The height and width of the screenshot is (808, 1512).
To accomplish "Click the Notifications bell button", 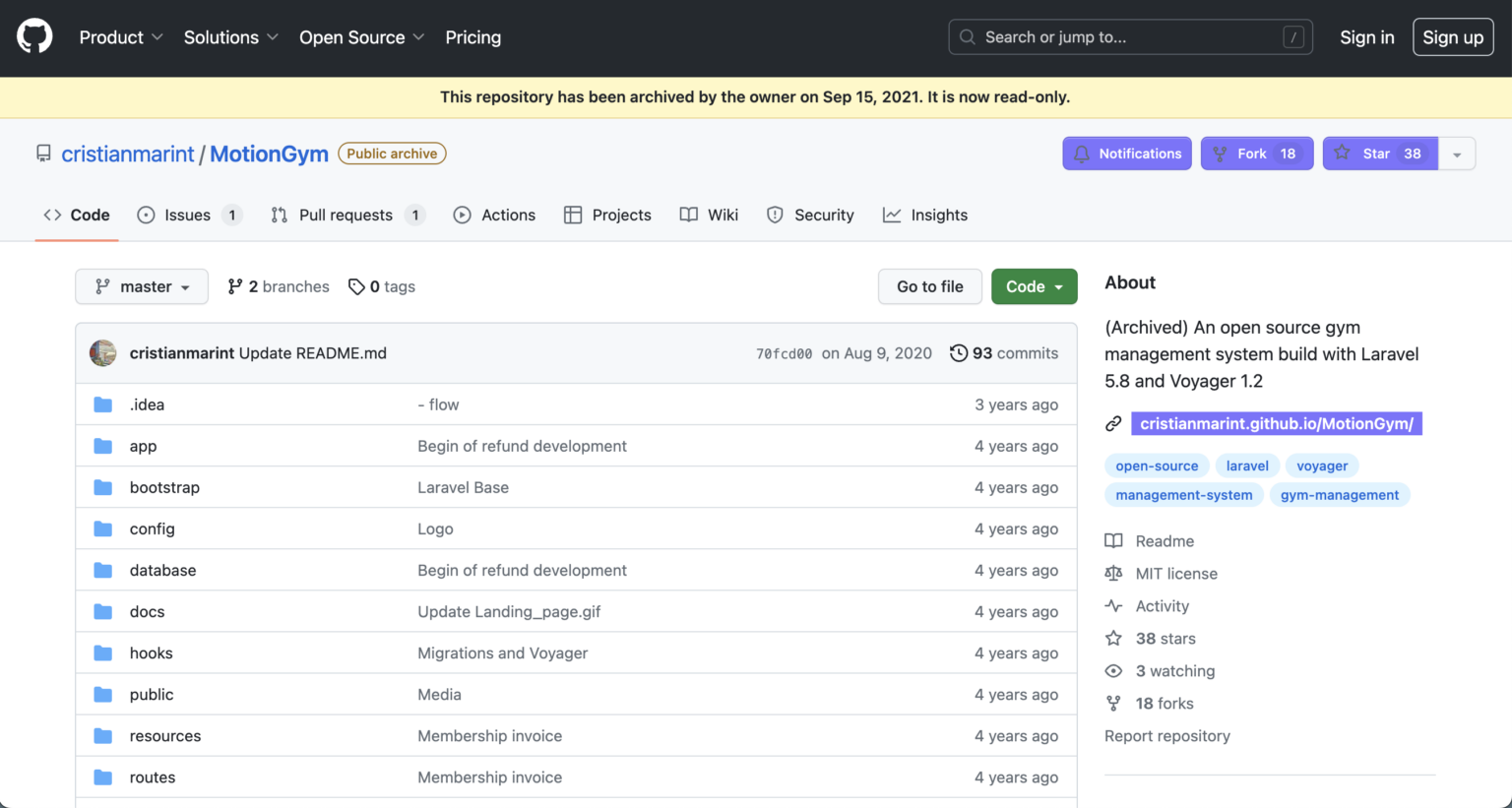I will click(x=1127, y=153).
